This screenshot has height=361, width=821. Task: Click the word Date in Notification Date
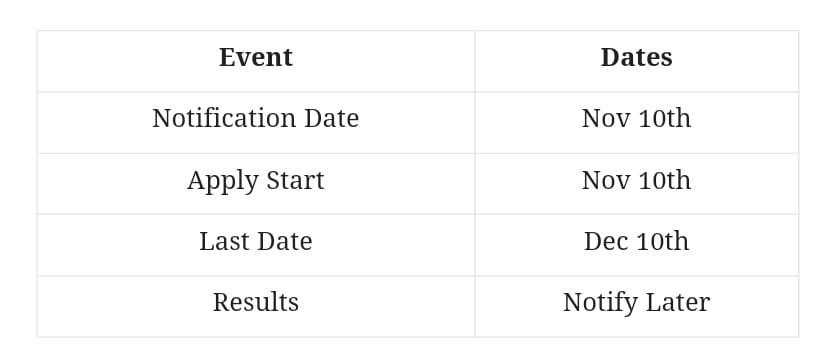click(332, 118)
